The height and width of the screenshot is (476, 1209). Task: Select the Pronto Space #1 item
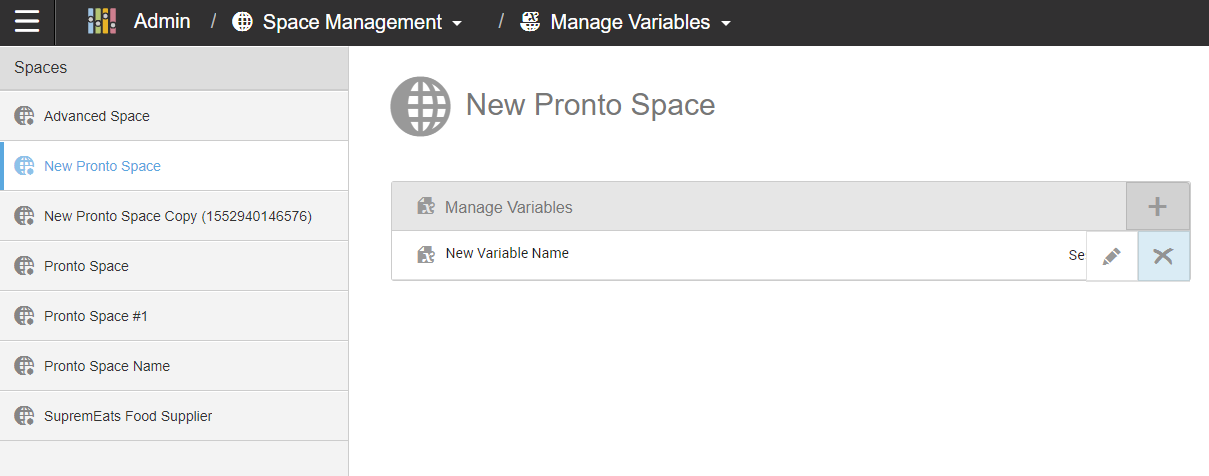96,316
